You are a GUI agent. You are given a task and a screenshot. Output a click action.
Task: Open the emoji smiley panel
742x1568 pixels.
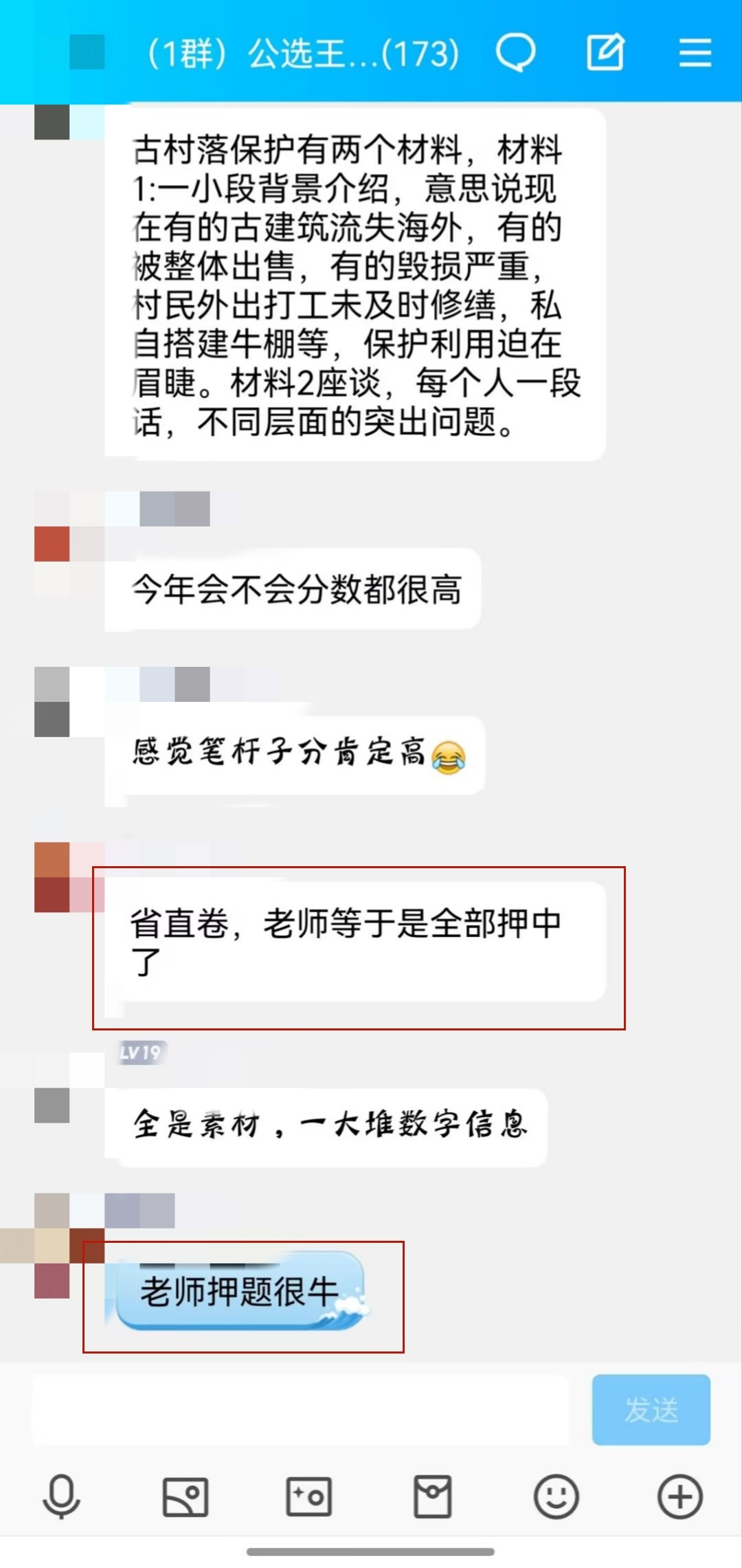pyautogui.click(x=556, y=1497)
